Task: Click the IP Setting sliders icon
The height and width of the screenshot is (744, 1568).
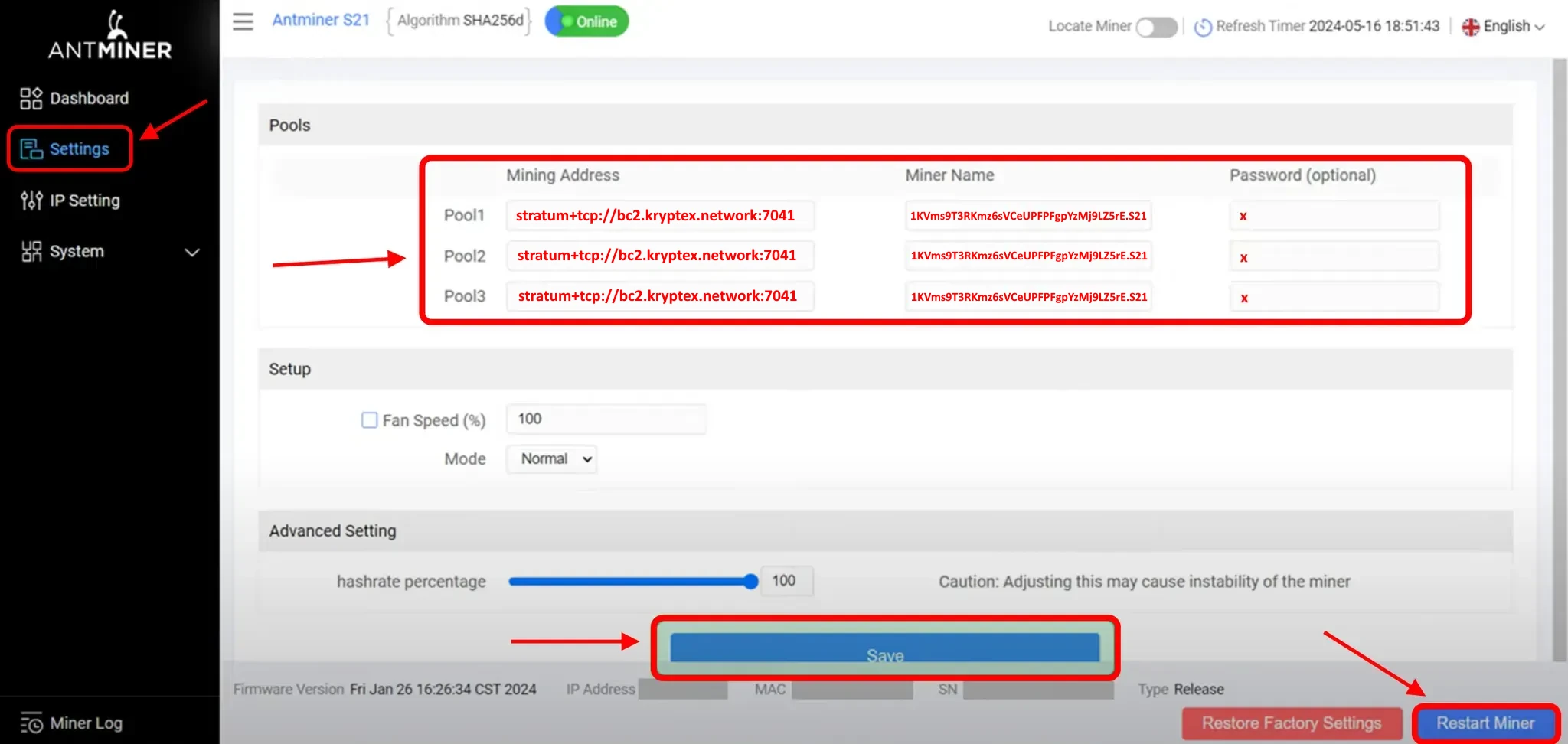Action: click(x=31, y=201)
